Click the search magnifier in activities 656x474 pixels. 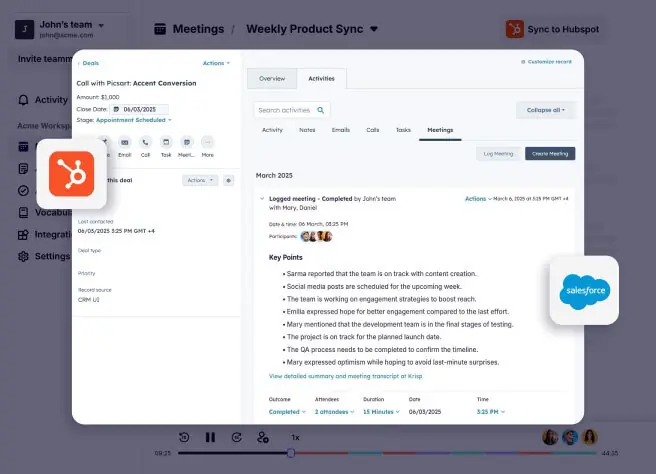coord(320,110)
